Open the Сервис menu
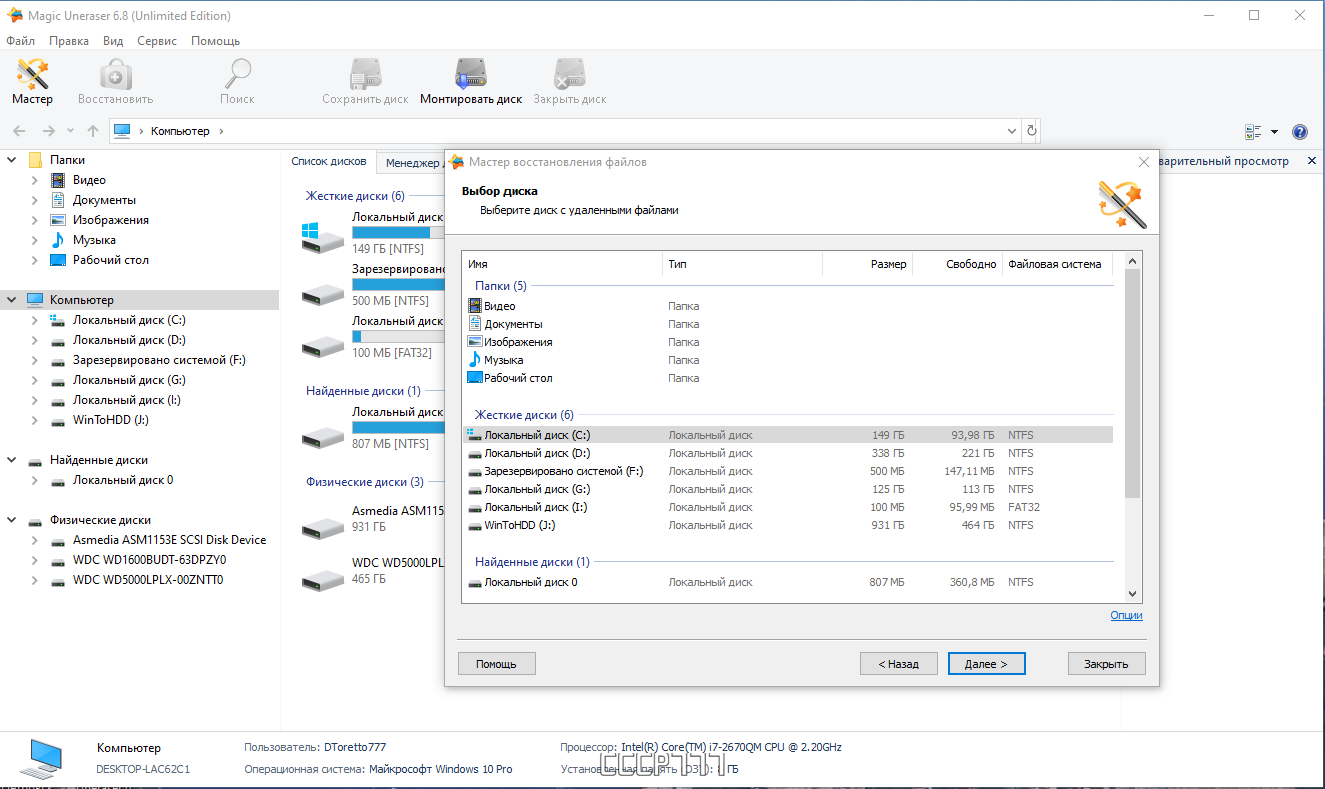The image size is (1325, 789). 157,41
